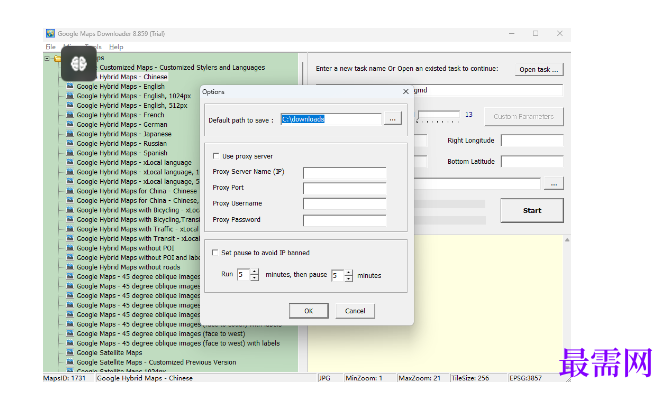Click status bar text Google Hybrid Maps - Chinese
This screenshot has width=671, height=394.
point(145,378)
